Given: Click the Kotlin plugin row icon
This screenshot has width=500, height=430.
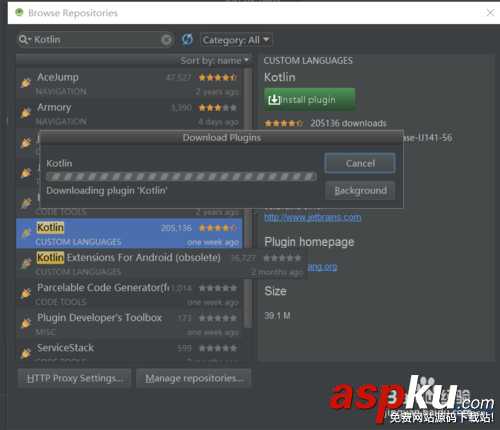Looking at the screenshot, I should click(26, 233).
